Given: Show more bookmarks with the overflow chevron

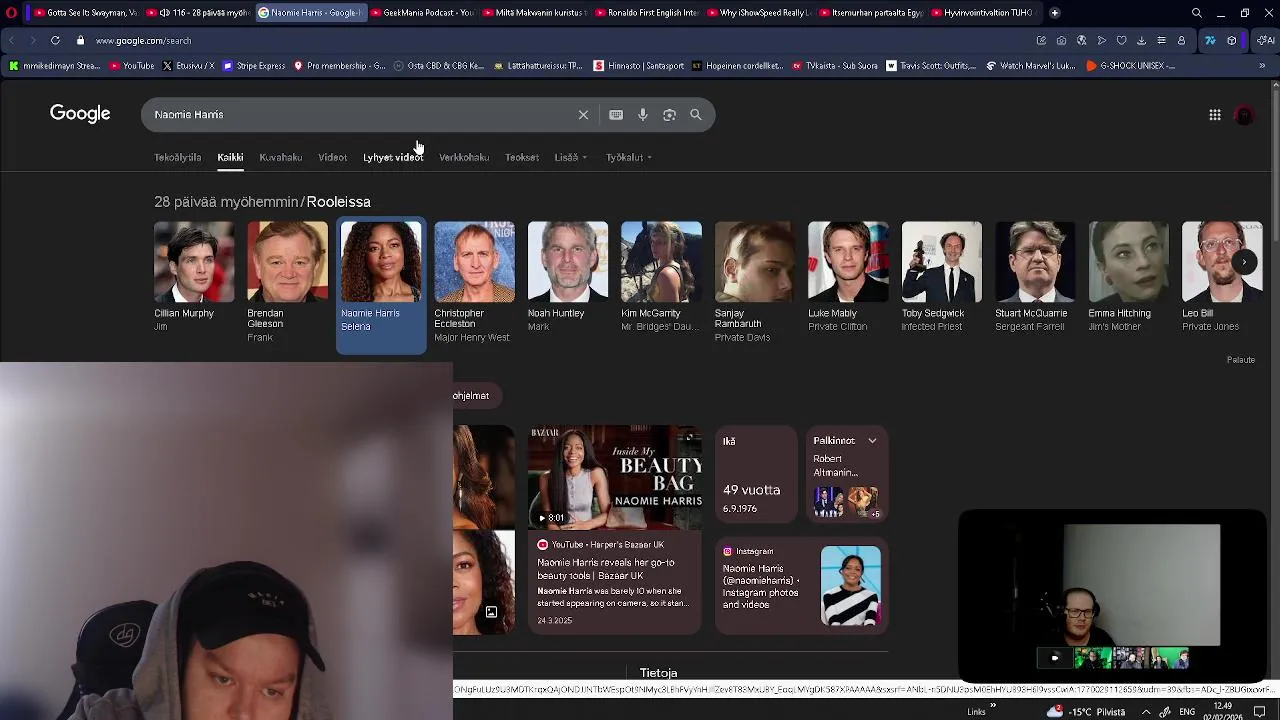Looking at the screenshot, I should 1262,66.
